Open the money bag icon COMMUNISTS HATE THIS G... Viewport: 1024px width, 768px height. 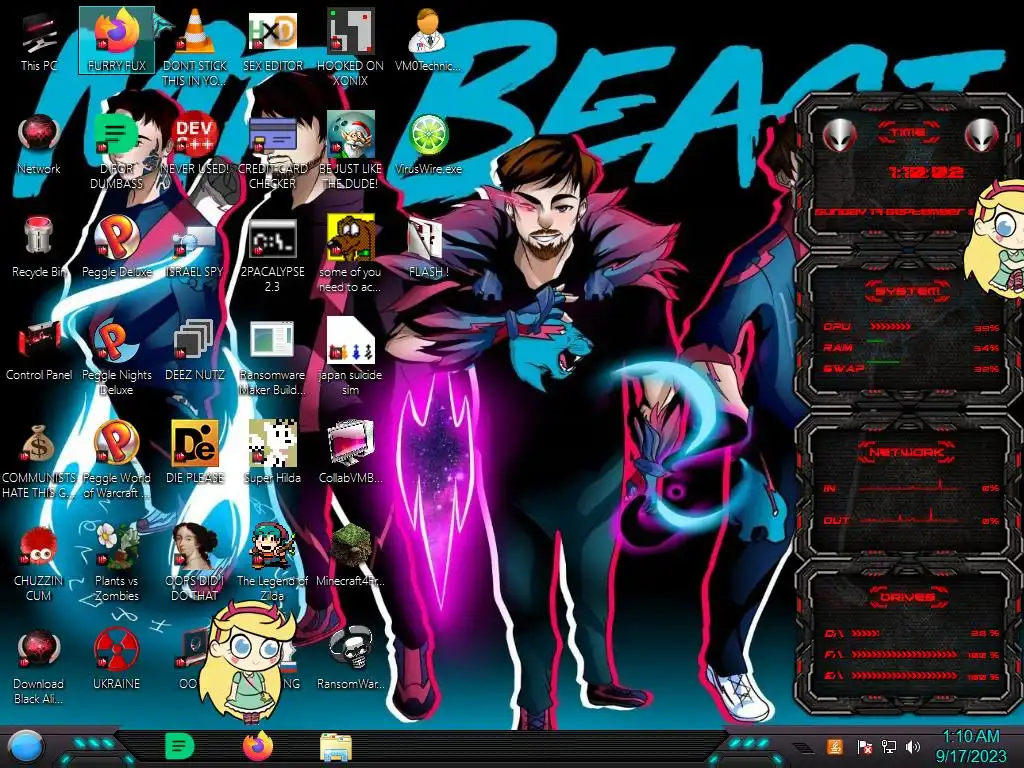coord(39,460)
